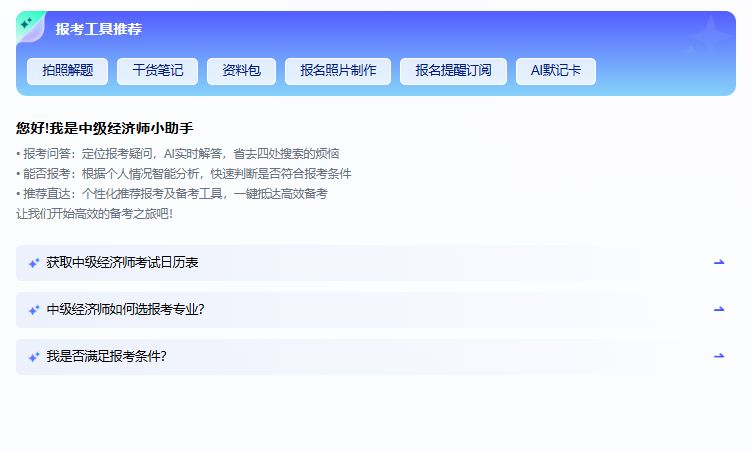
Task: Click sparkle icon before 获取中级经济师考试日历表
Action: [34, 263]
